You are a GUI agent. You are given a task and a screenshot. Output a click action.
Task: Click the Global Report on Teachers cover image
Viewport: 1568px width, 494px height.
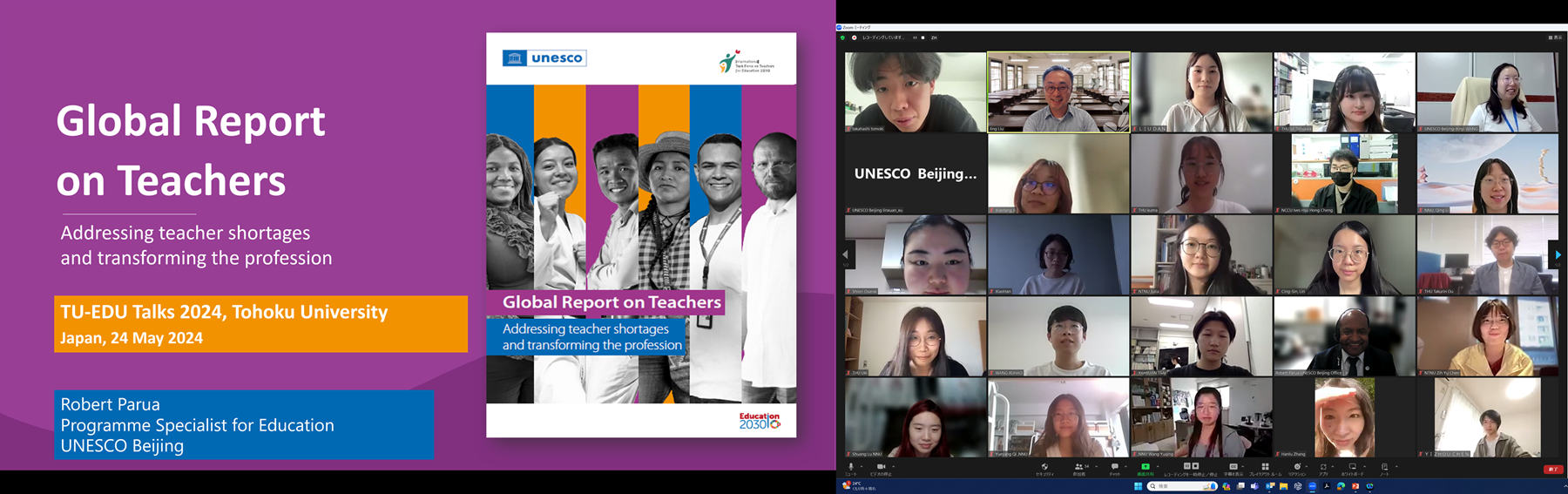(x=641, y=235)
